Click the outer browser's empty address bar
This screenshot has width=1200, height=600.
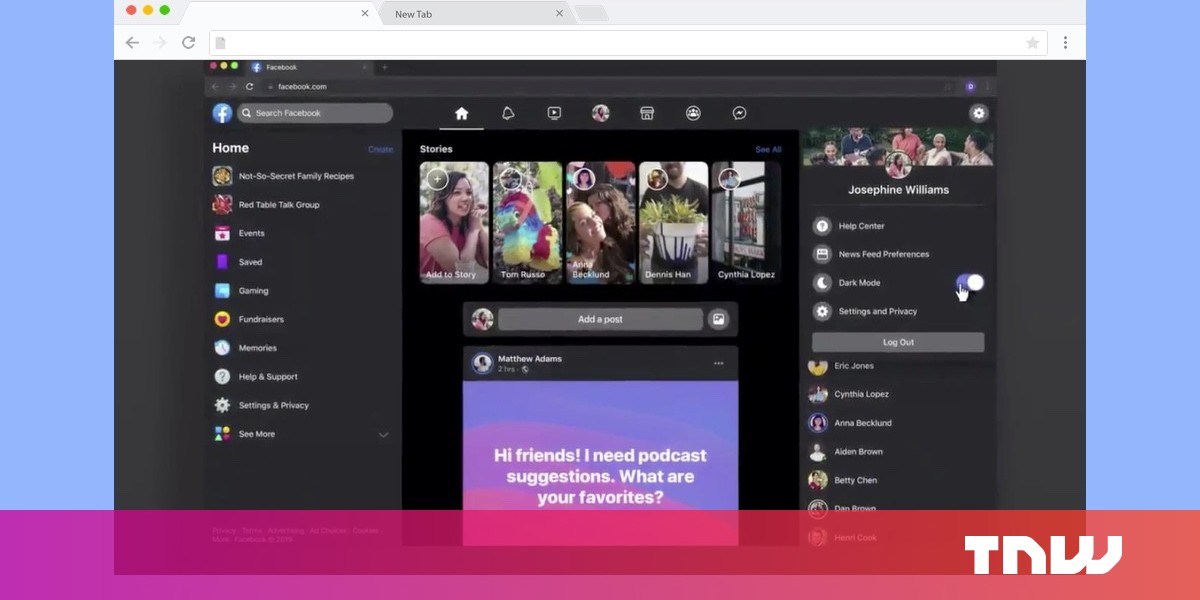(628, 43)
